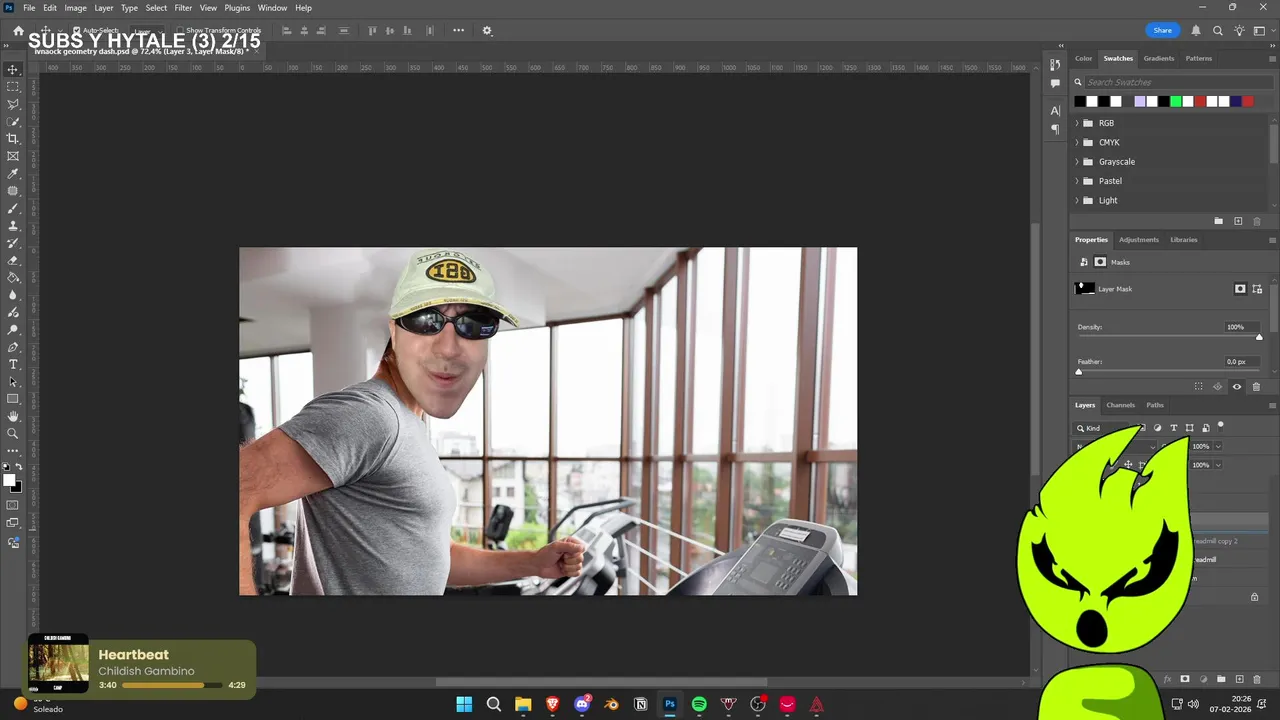The height and width of the screenshot is (720, 1280).
Task: Select the Brush tool
Action: (13, 209)
